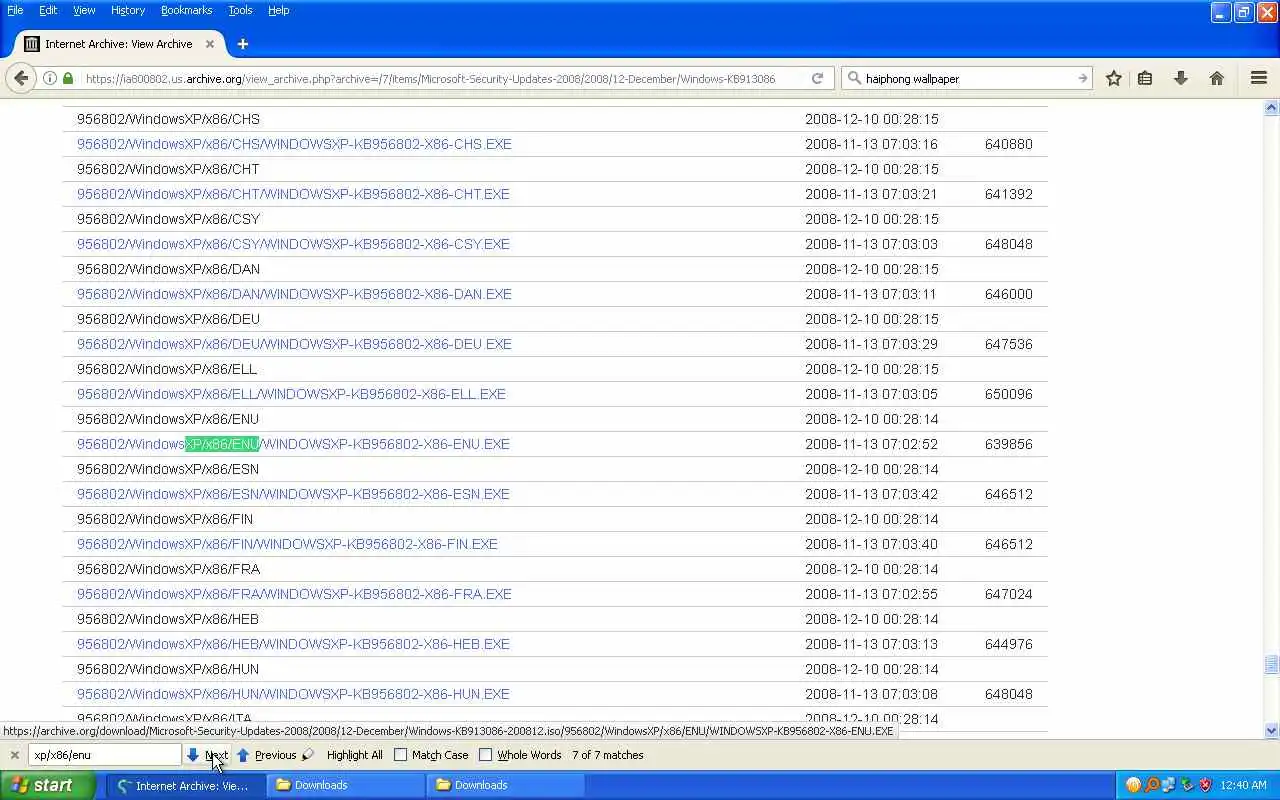Click the page scrollbar down arrow

coord(1271,730)
